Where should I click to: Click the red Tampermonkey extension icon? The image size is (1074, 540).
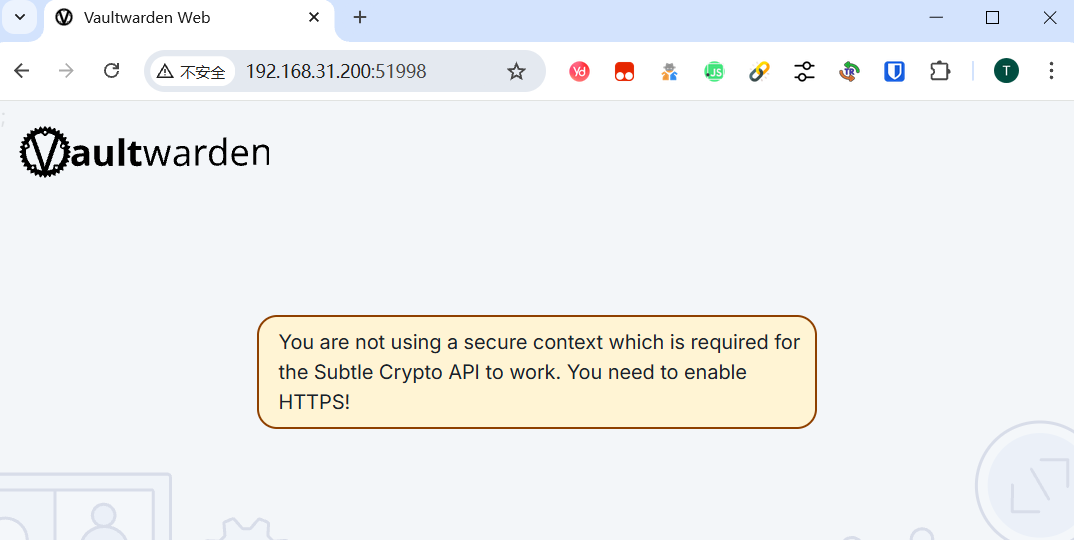point(625,71)
